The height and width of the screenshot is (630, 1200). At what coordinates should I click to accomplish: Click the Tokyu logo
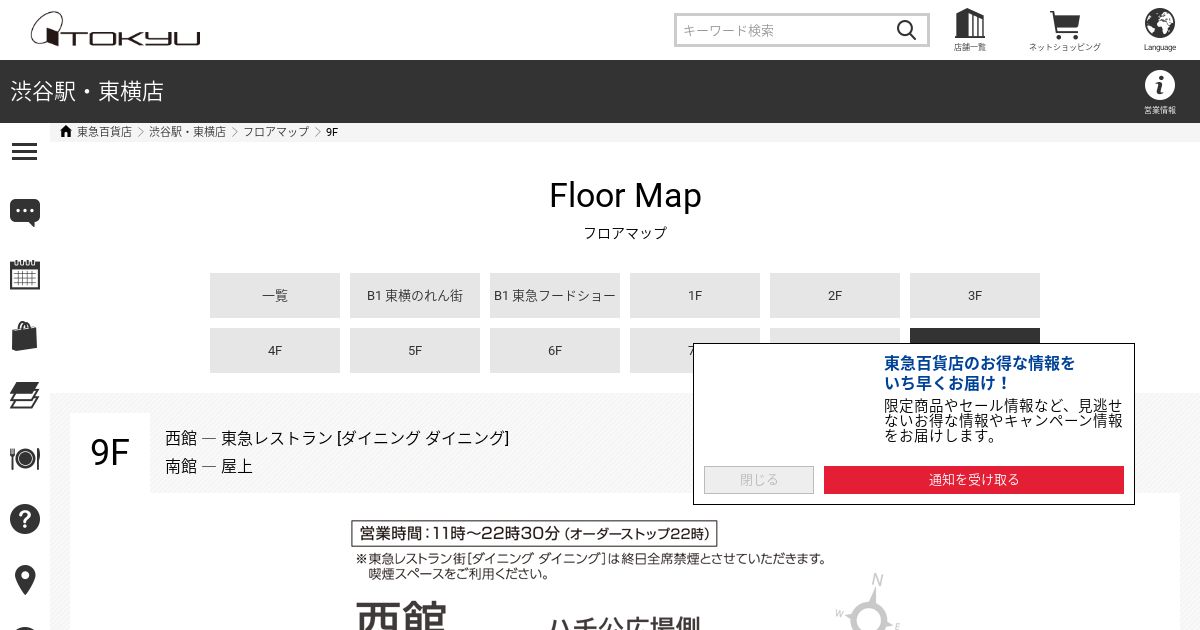115,30
